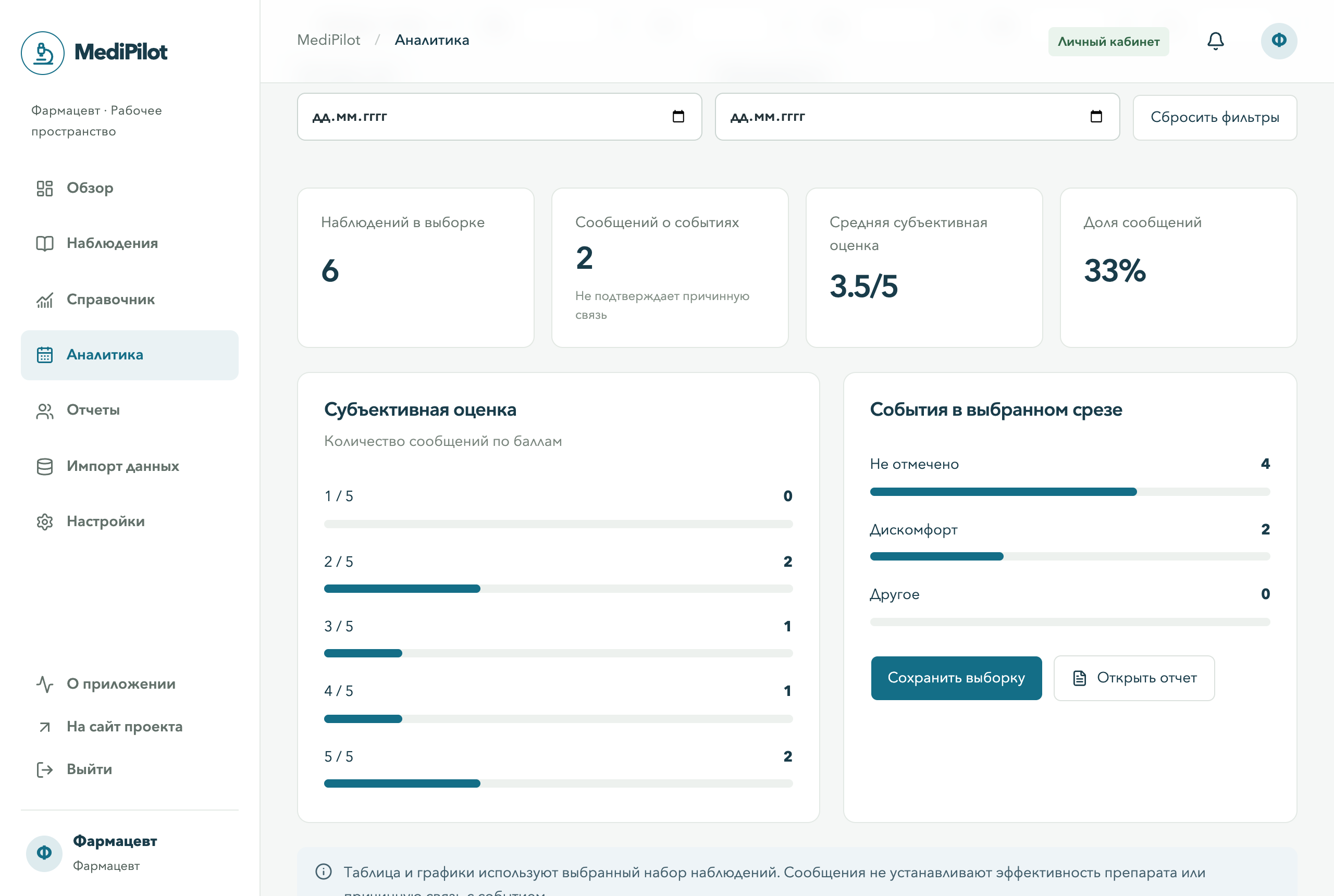Click the second дд.мм.гггг date input
This screenshot has width=1334, height=896.
pyautogui.click(x=917, y=117)
